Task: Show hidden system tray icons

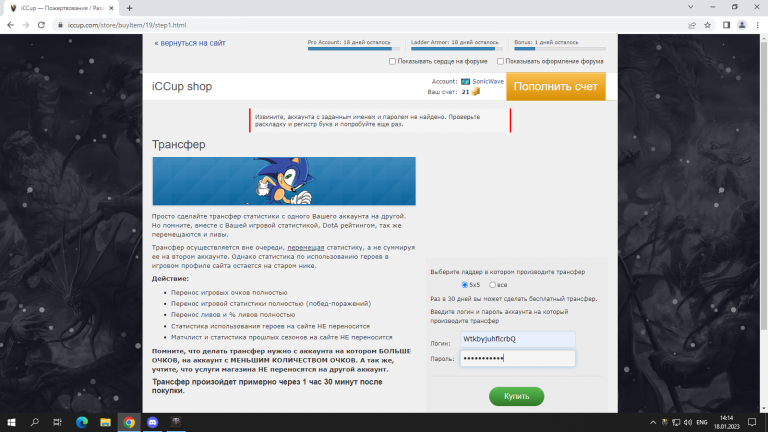Action: pyautogui.click(x=652, y=422)
